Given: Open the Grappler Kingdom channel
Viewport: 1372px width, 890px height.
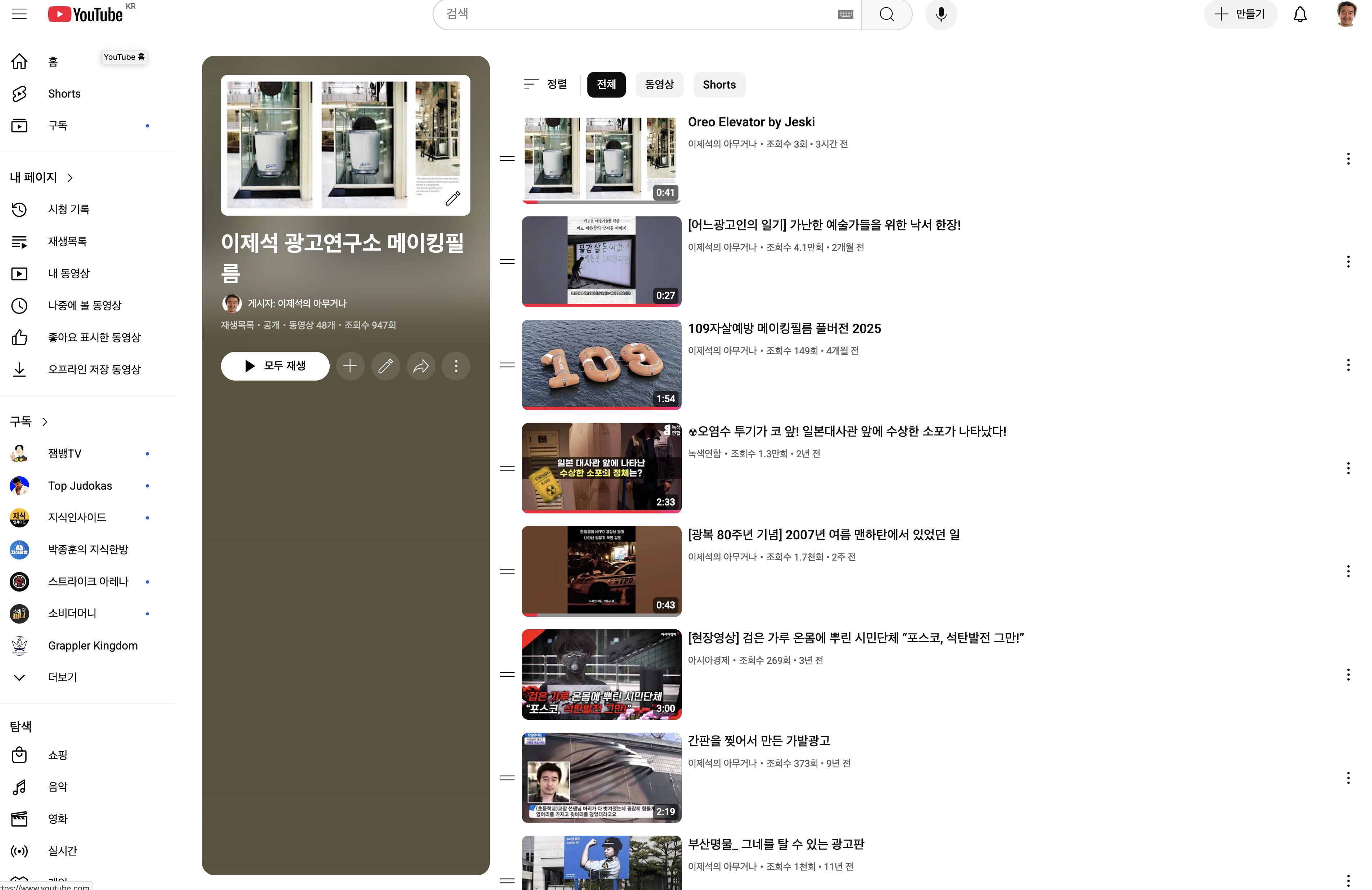Looking at the screenshot, I should point(86,646).
